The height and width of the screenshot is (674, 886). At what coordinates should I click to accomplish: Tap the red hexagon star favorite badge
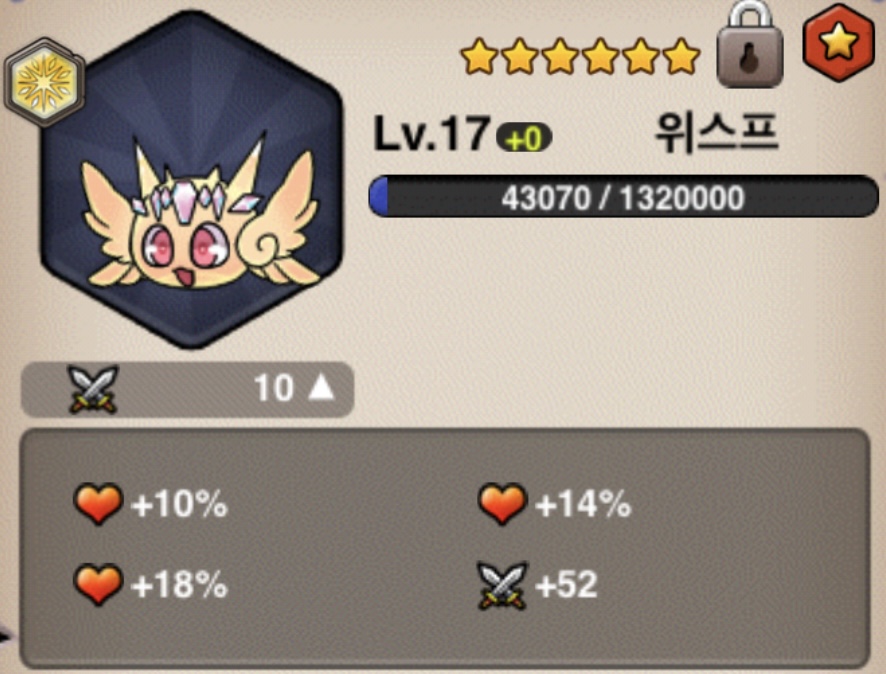(x=839, y=42)
